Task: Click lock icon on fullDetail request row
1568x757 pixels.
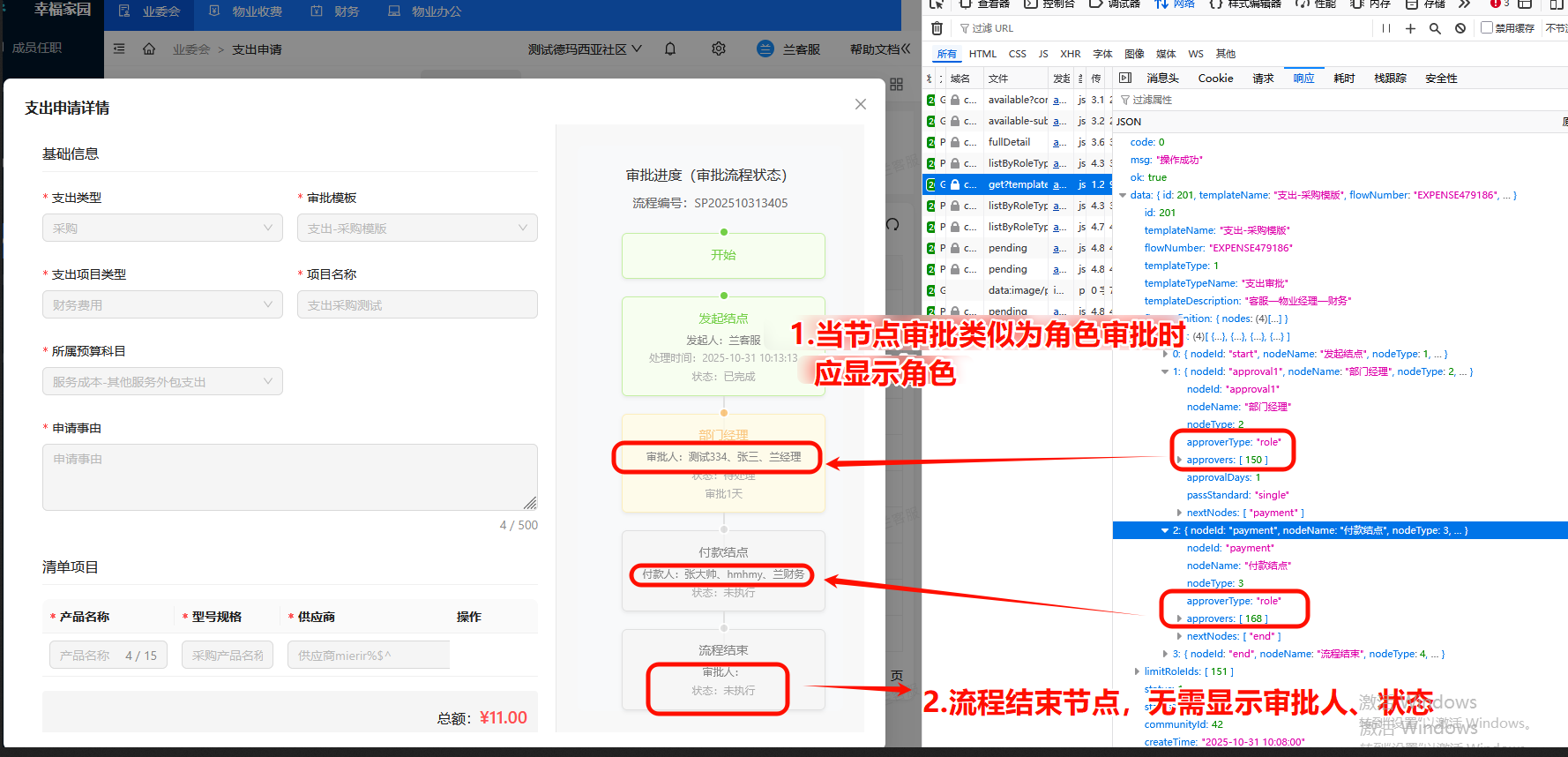Action: tap(955, 142)
